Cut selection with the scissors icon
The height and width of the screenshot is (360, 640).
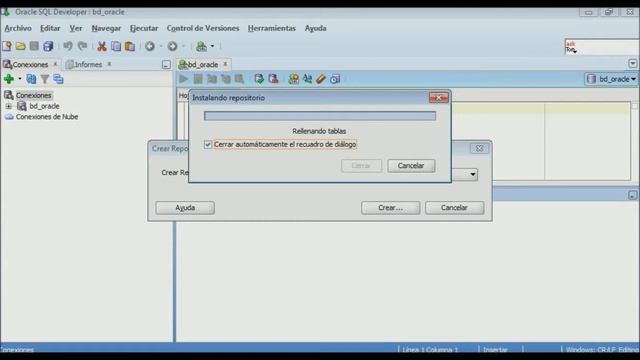tap(102, 46)
